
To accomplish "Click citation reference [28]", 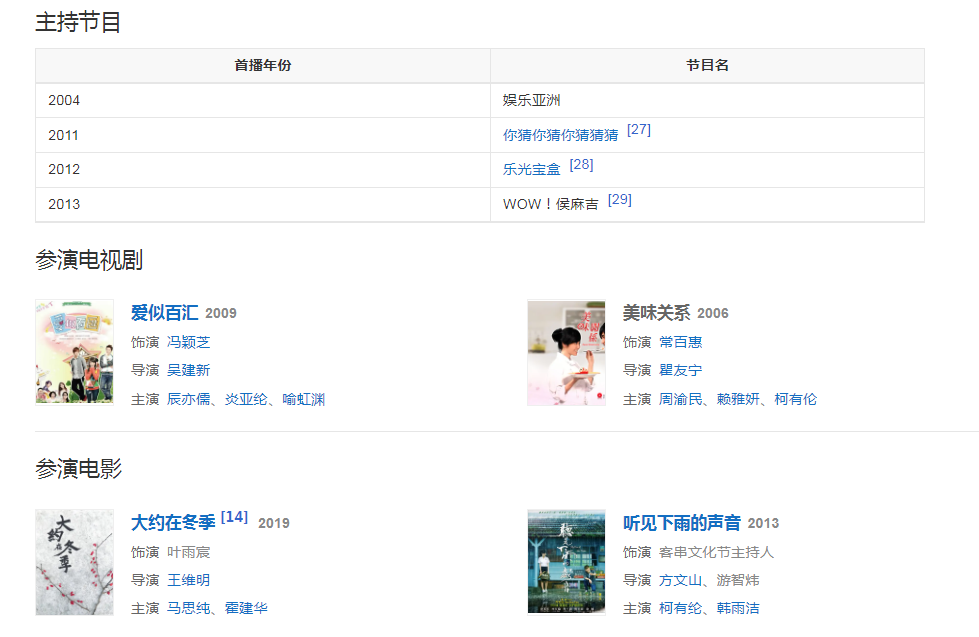I will pos(581,164).
